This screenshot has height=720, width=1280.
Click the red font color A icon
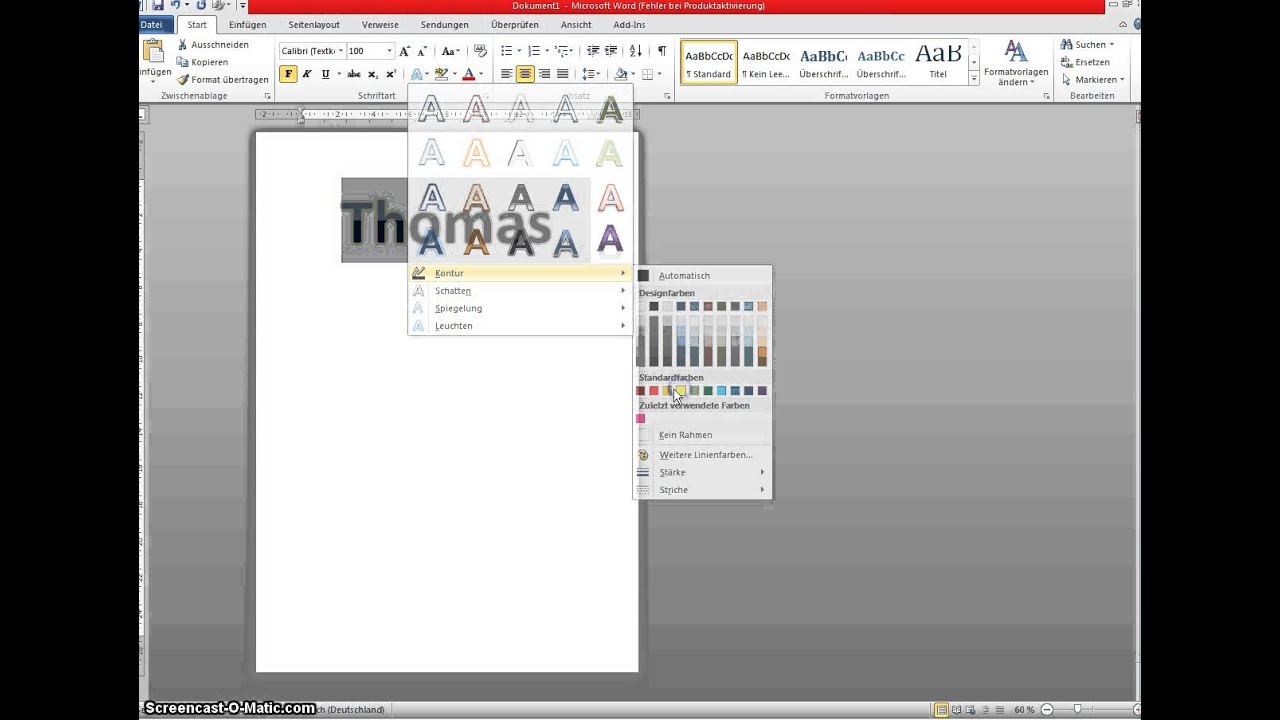tap(468, 74)
